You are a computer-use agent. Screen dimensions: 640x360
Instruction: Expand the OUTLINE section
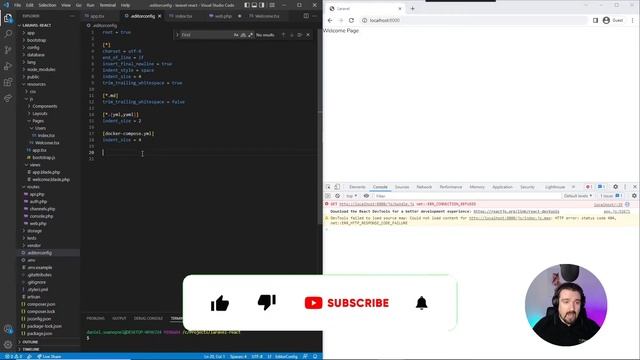pyautogui.click(x=29, y=342)
